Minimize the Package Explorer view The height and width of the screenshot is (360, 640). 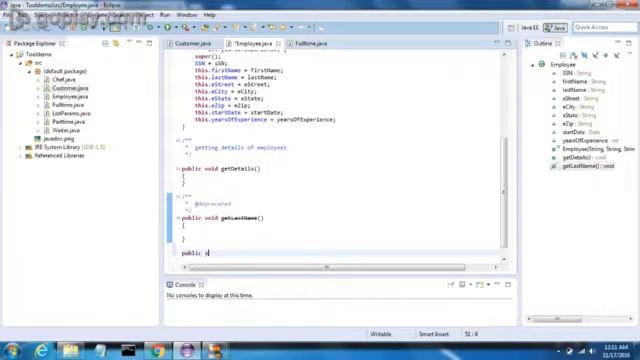pos(139,42)
